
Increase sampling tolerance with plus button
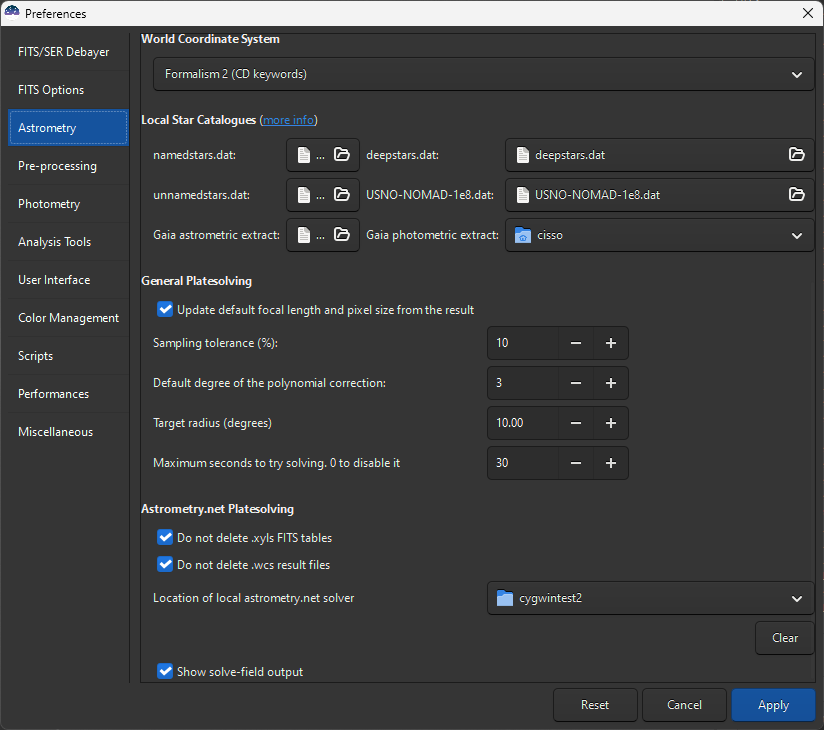(x=610, y=343)
